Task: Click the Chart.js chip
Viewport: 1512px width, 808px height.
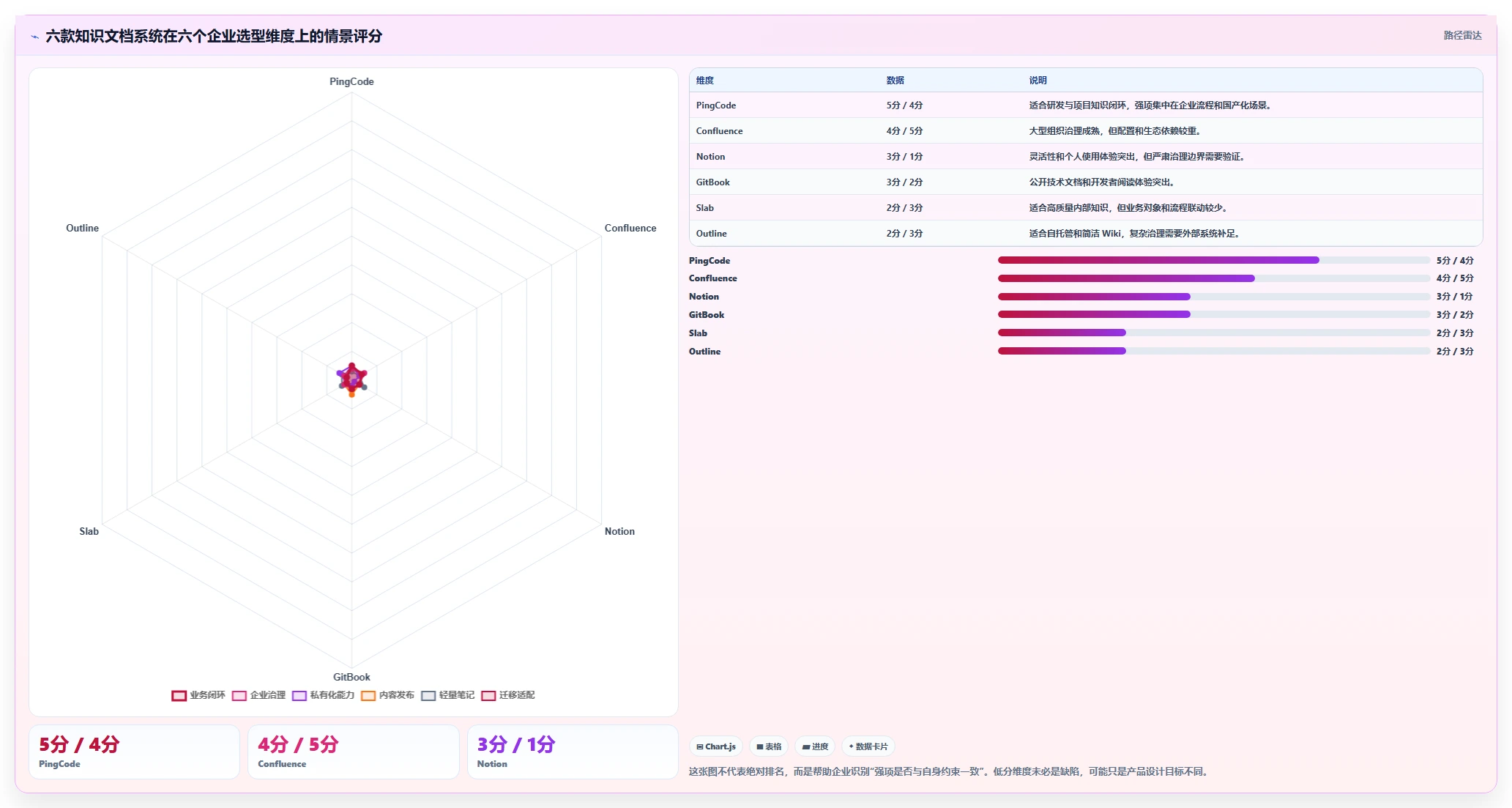Action: (x=716, y=746)
